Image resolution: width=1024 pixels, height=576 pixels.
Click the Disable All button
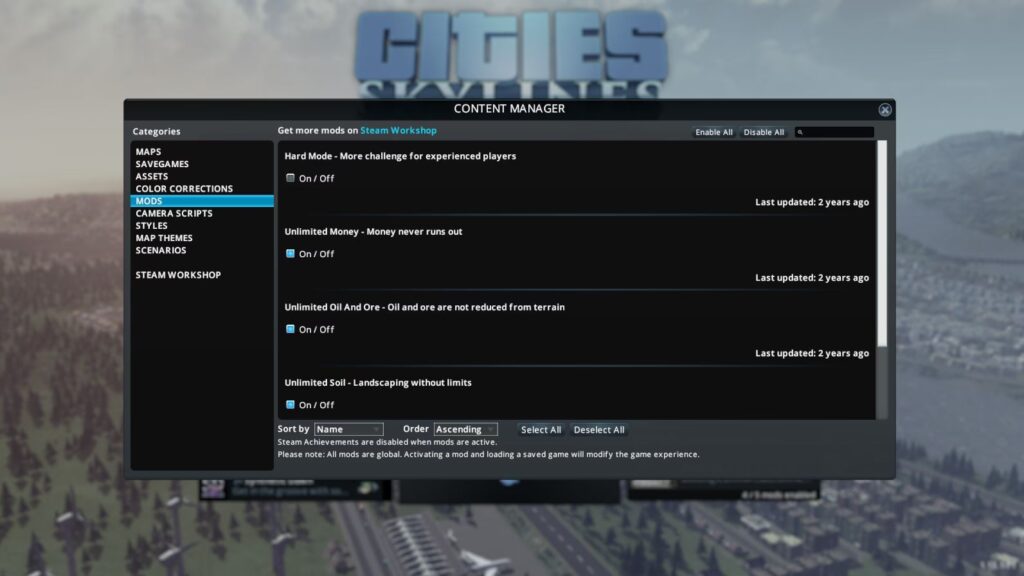[763, 132]
